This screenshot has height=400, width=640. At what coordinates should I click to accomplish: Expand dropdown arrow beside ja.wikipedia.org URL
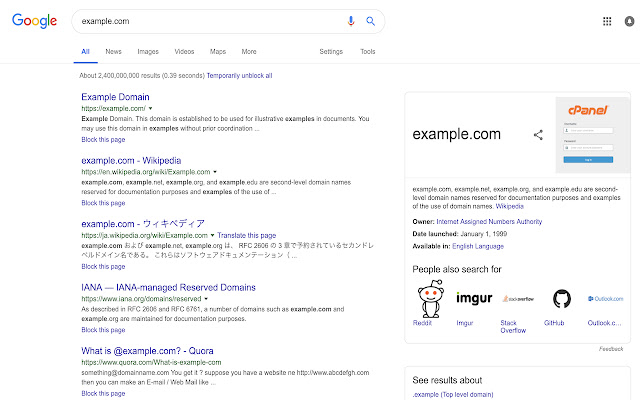coord(212,236)
